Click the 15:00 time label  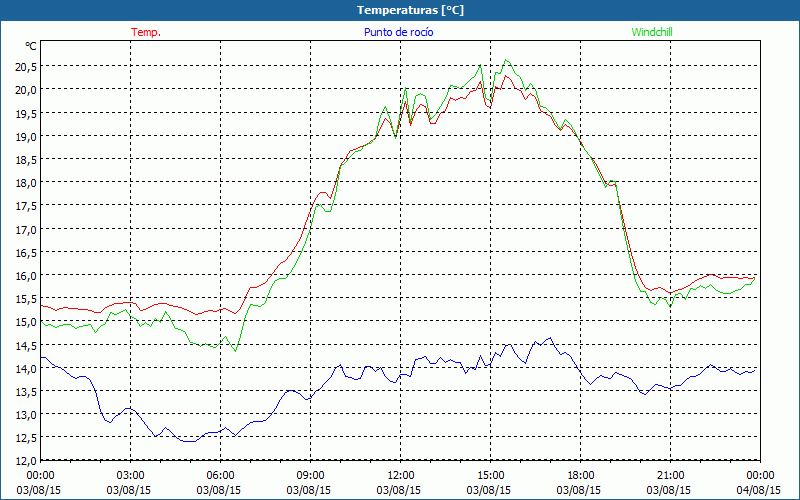490,476
